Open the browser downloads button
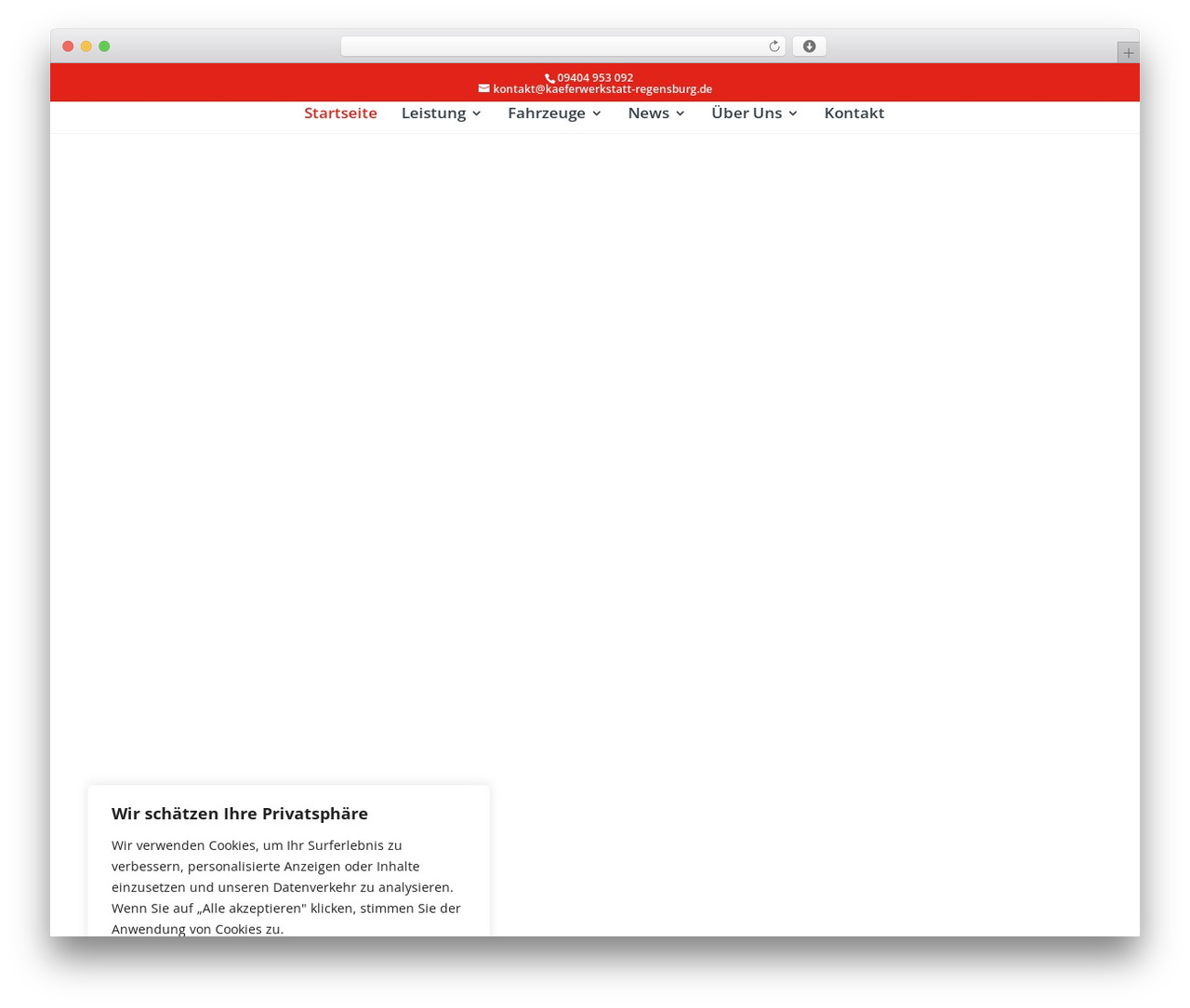Viewport: 1190px width, 1008px height. tap(809, 46)
